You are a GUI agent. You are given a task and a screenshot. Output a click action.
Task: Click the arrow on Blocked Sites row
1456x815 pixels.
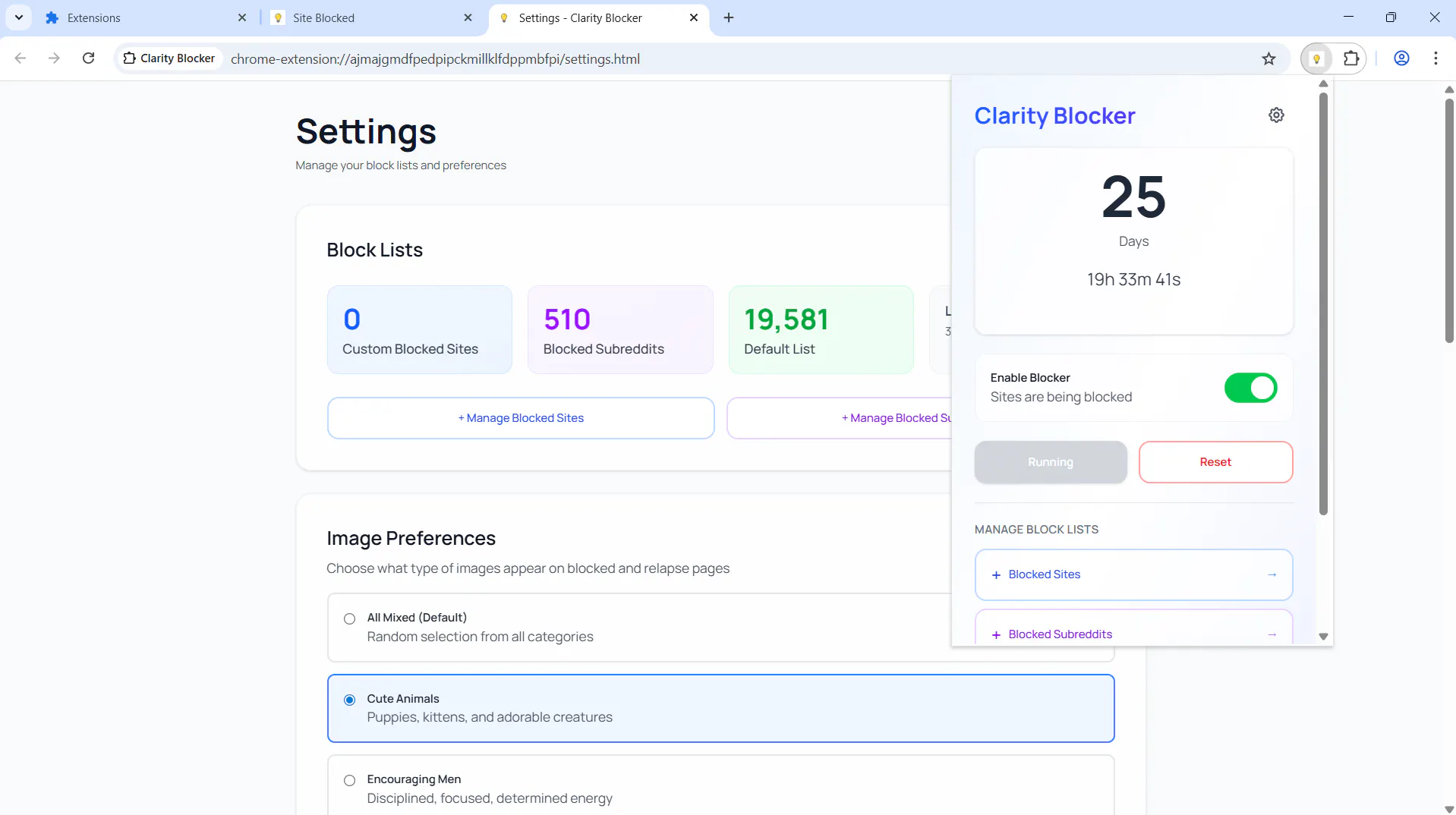pos(1272,574)
